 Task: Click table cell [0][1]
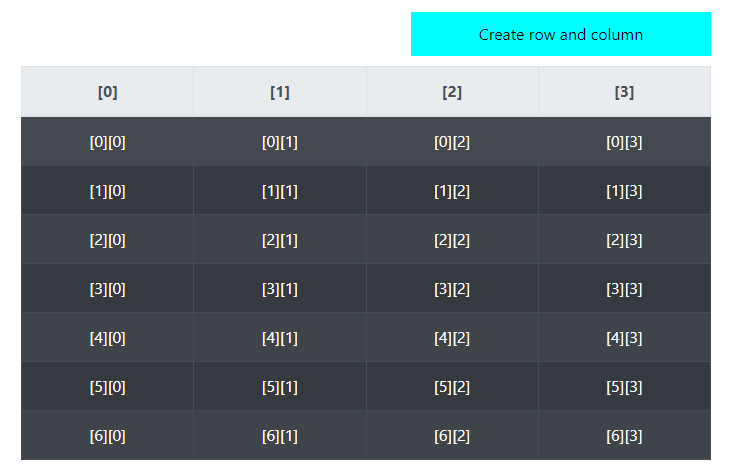coord(280,142)
